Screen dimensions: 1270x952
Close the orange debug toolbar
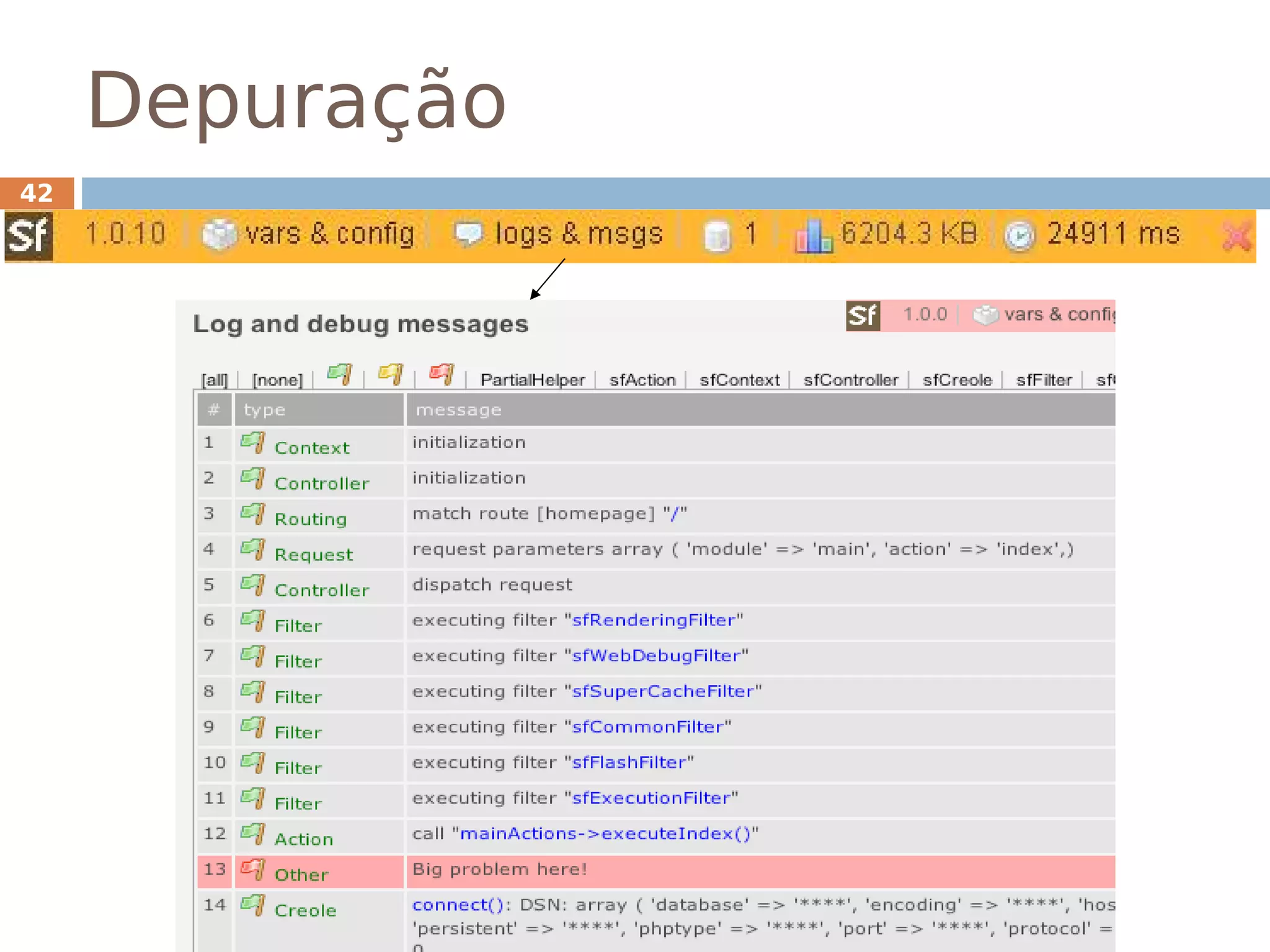[1236, 236]
